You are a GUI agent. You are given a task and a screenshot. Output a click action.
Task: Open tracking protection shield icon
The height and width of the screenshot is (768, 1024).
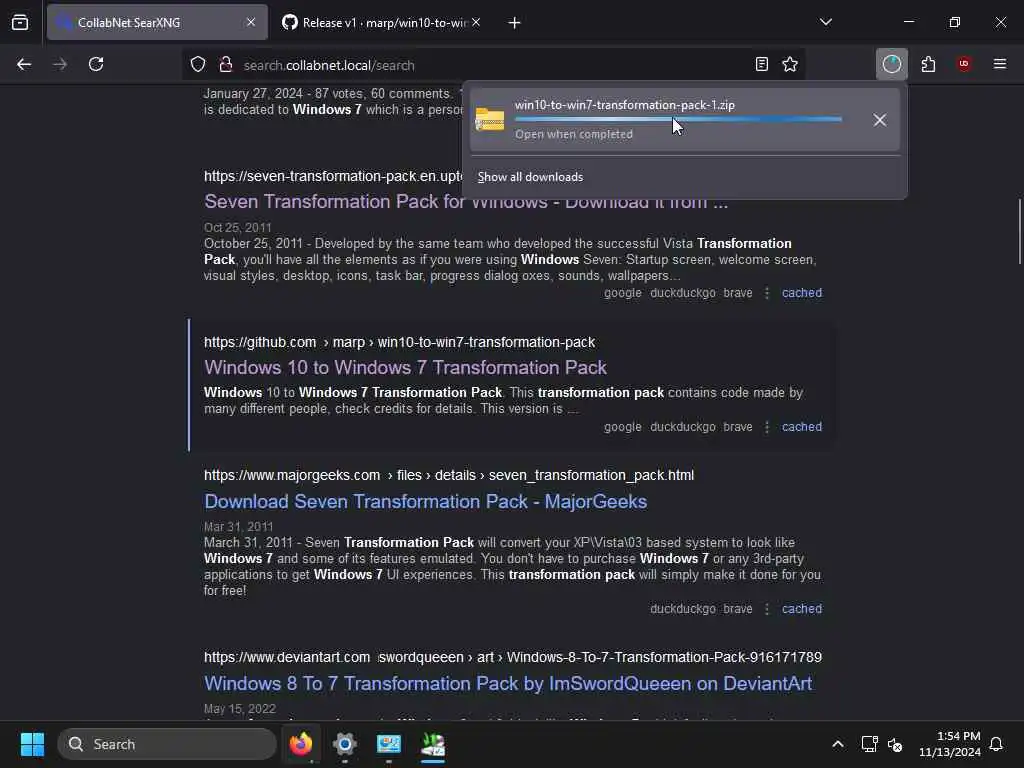point(198,64)
